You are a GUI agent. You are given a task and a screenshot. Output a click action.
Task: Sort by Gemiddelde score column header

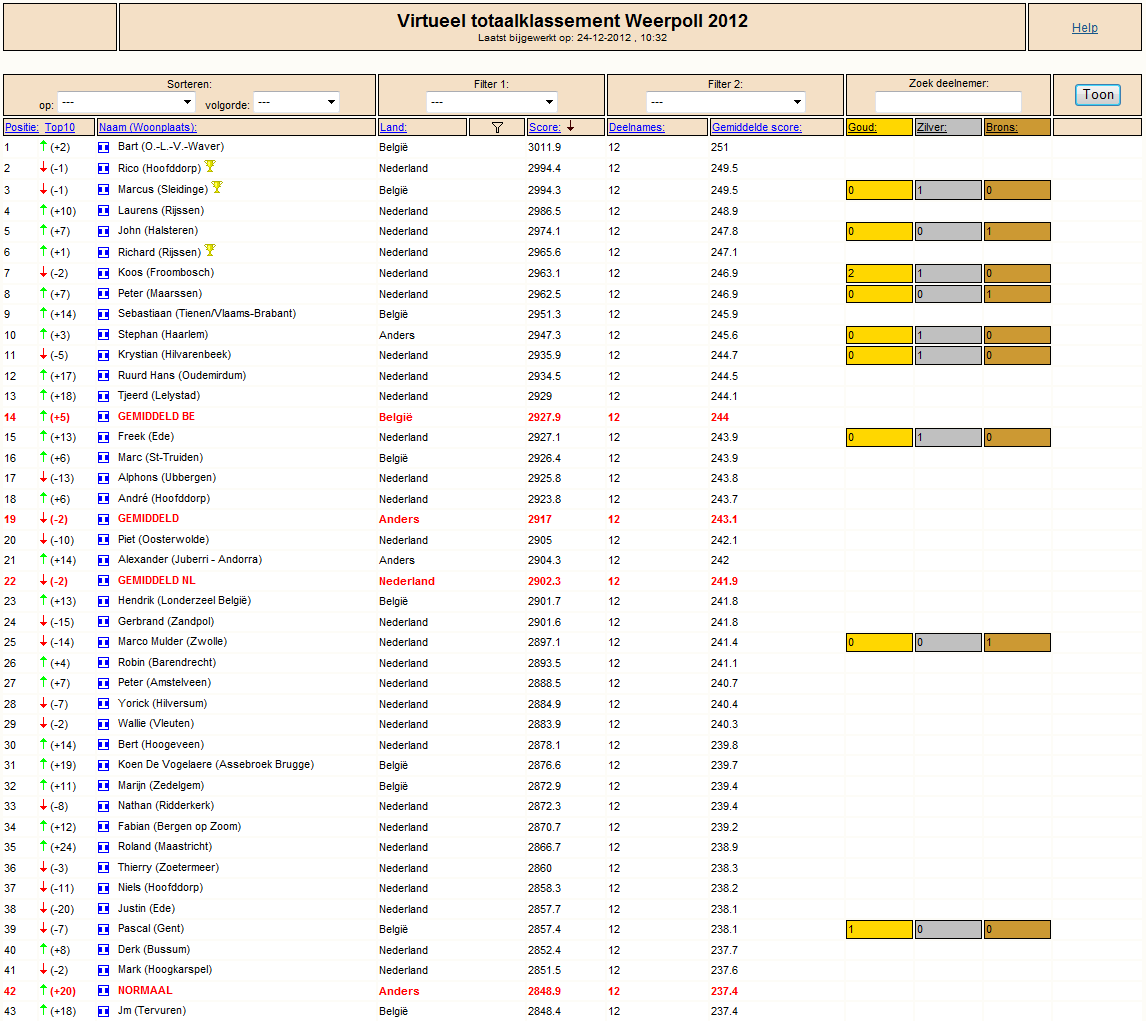[x=756, y=127]
